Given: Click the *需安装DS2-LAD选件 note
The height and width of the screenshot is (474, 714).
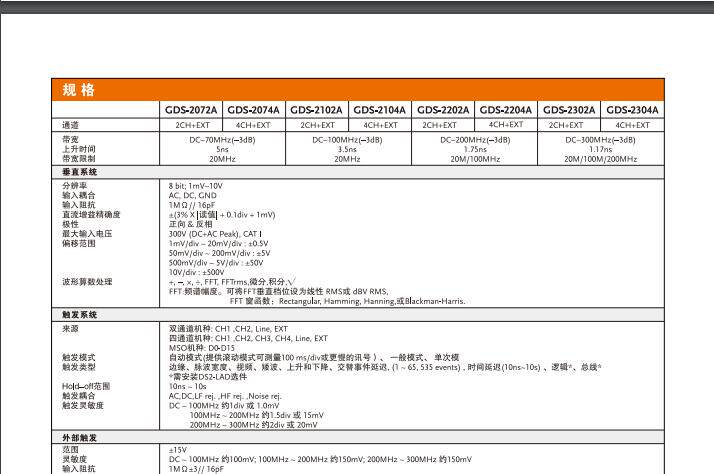Looking at the screenshot, I should coord(208,377).
